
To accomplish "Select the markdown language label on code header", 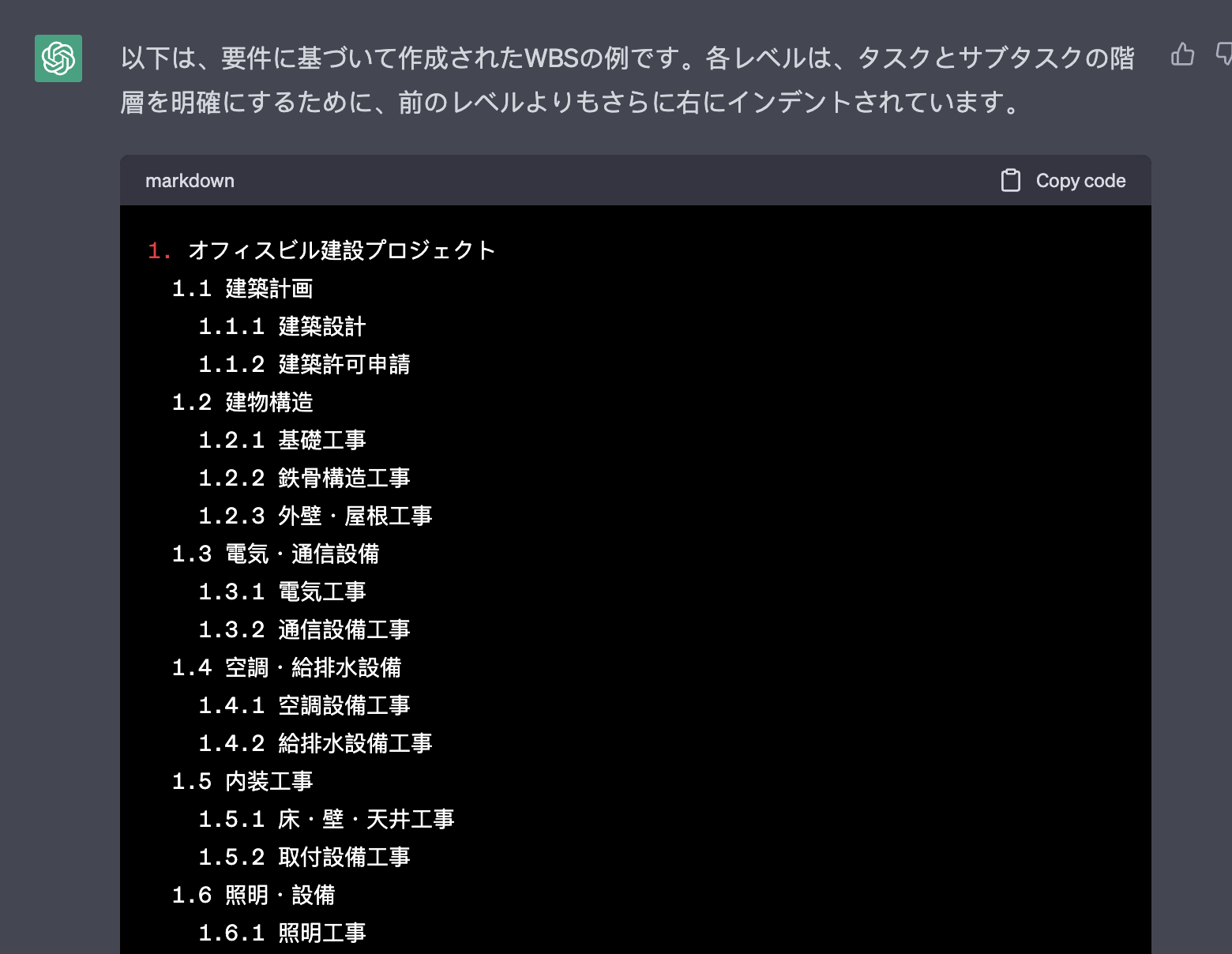I will 190,181.
